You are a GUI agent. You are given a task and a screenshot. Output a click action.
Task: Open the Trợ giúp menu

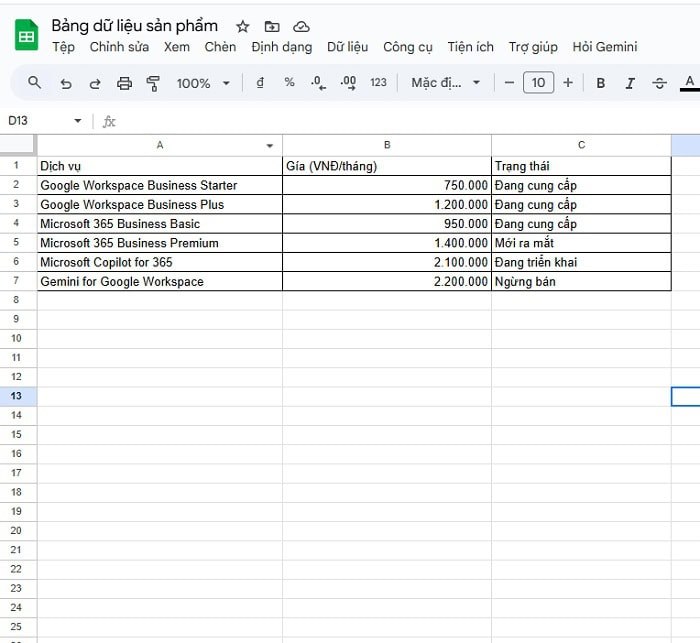[533, 47]
